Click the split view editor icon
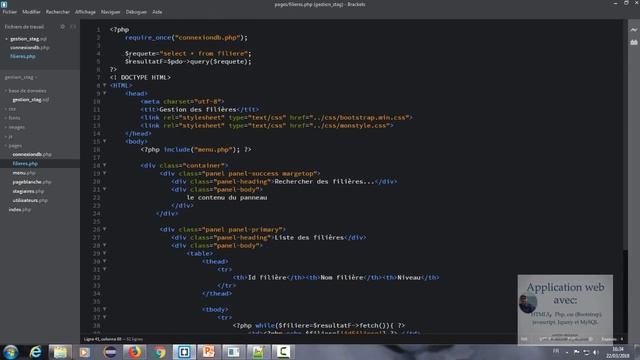This screenshot has height=360, width=640. point(73,27)
